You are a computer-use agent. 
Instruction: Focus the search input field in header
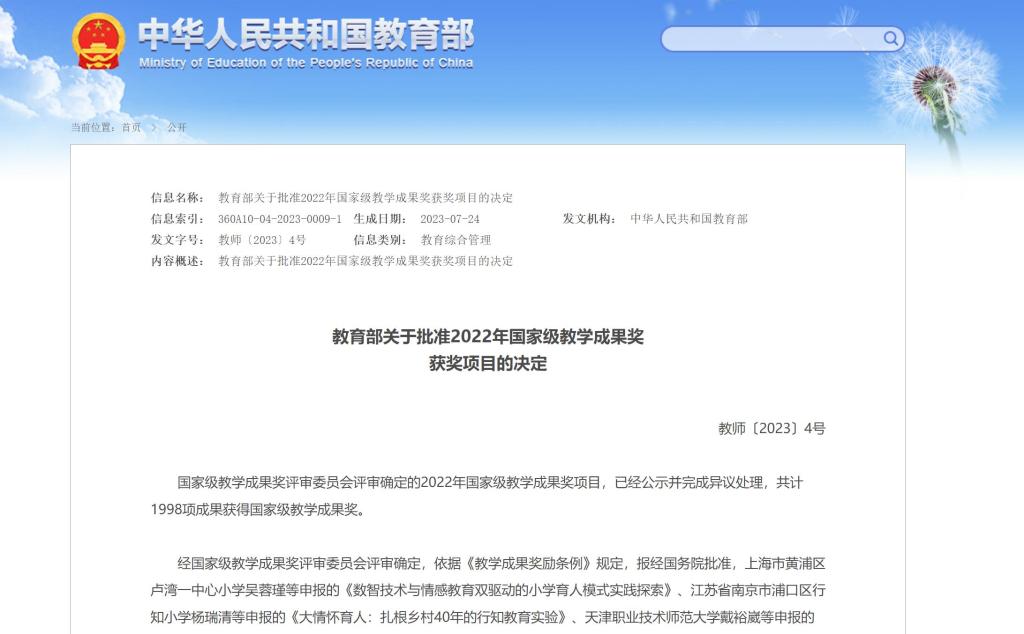pos(772,39)
